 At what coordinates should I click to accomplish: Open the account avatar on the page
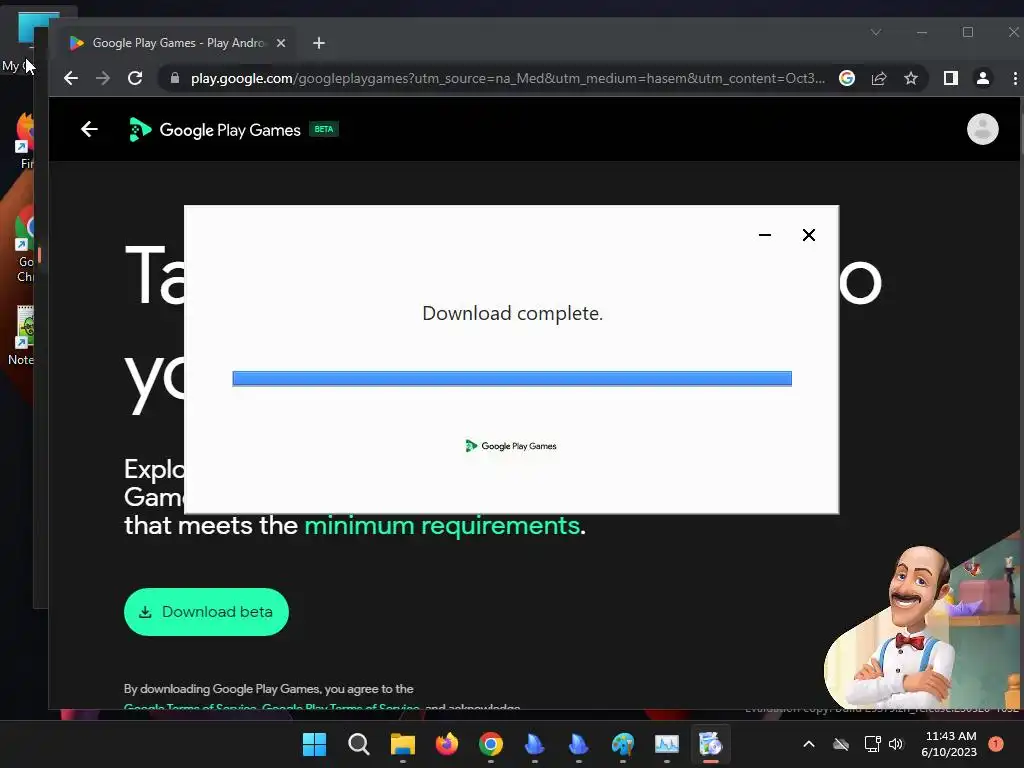(x=982, y=129)
